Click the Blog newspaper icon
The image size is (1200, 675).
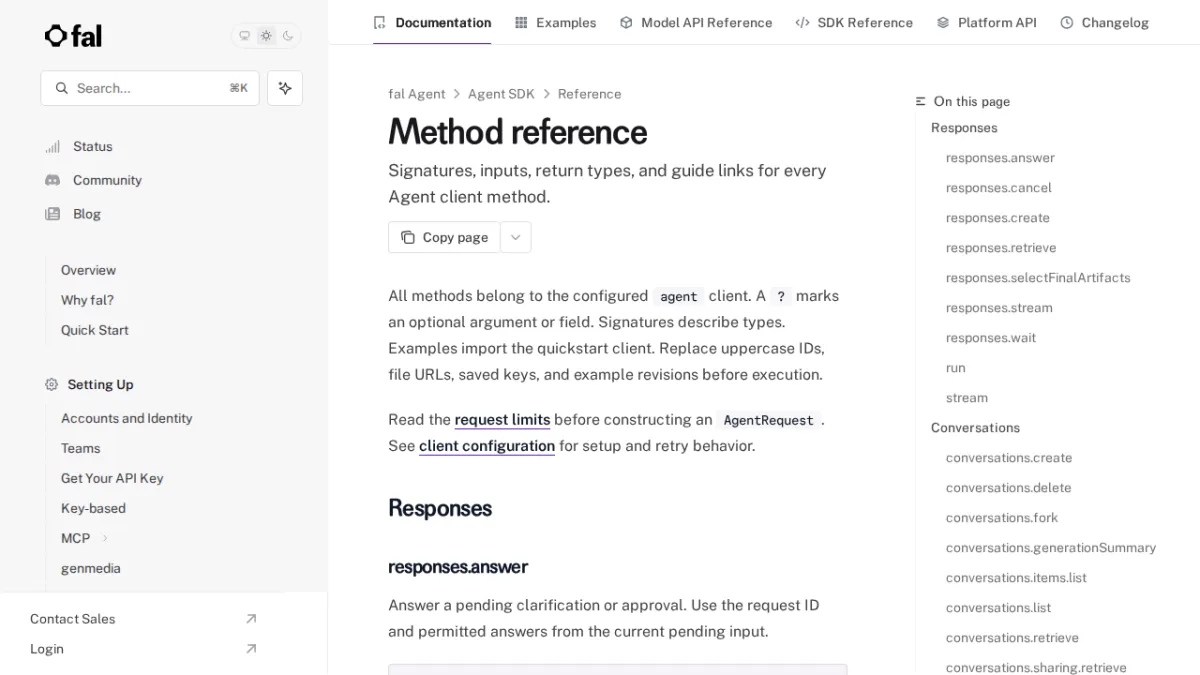pyautogui.click(x=52, y=214)
